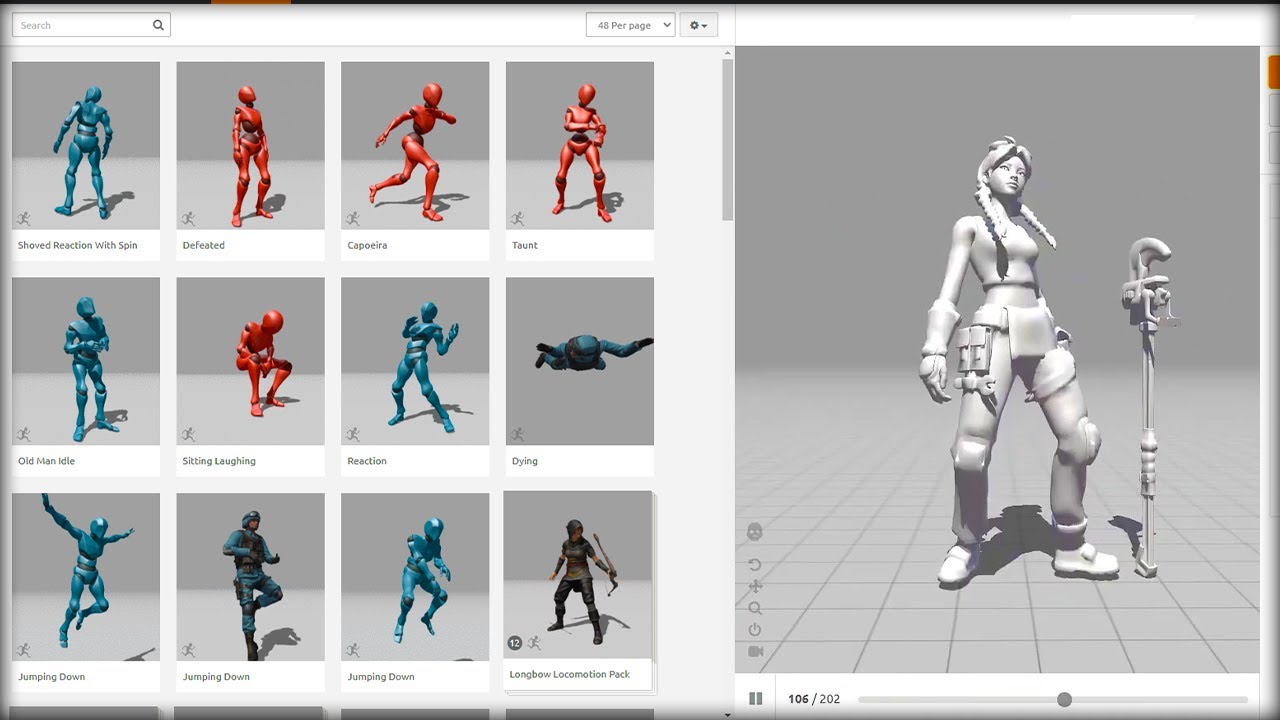Viewport: 1280px width, 720px height.
Task: Click the running-man icon on Sitting Laughing
Action: (x=188, y=434)
